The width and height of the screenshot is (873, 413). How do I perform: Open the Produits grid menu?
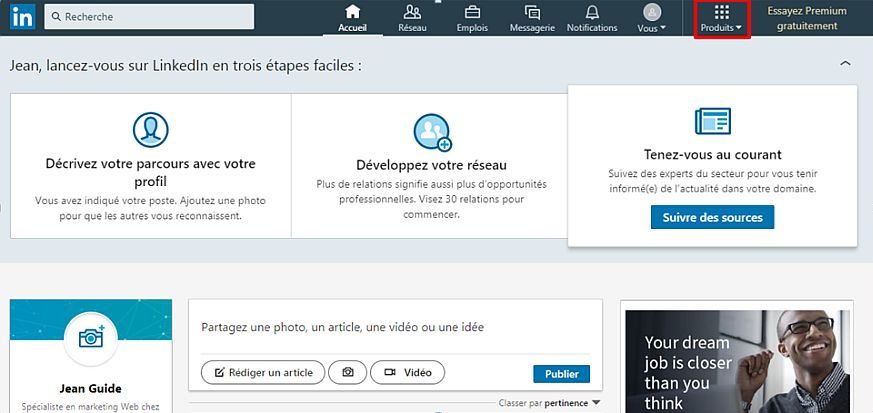point(722,18)
